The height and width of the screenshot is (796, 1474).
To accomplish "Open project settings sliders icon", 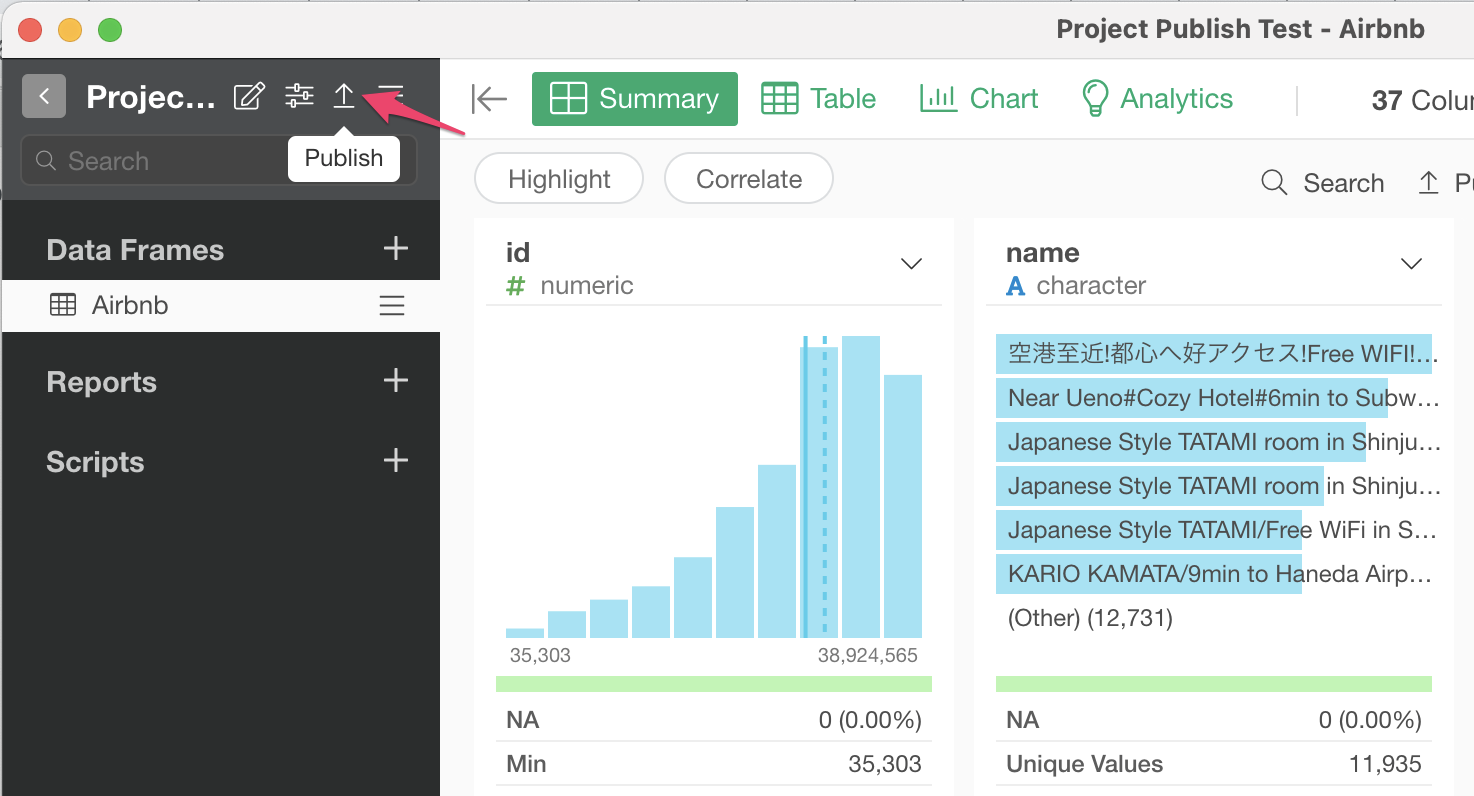I will pyautogui.click(x=299, y=96).
